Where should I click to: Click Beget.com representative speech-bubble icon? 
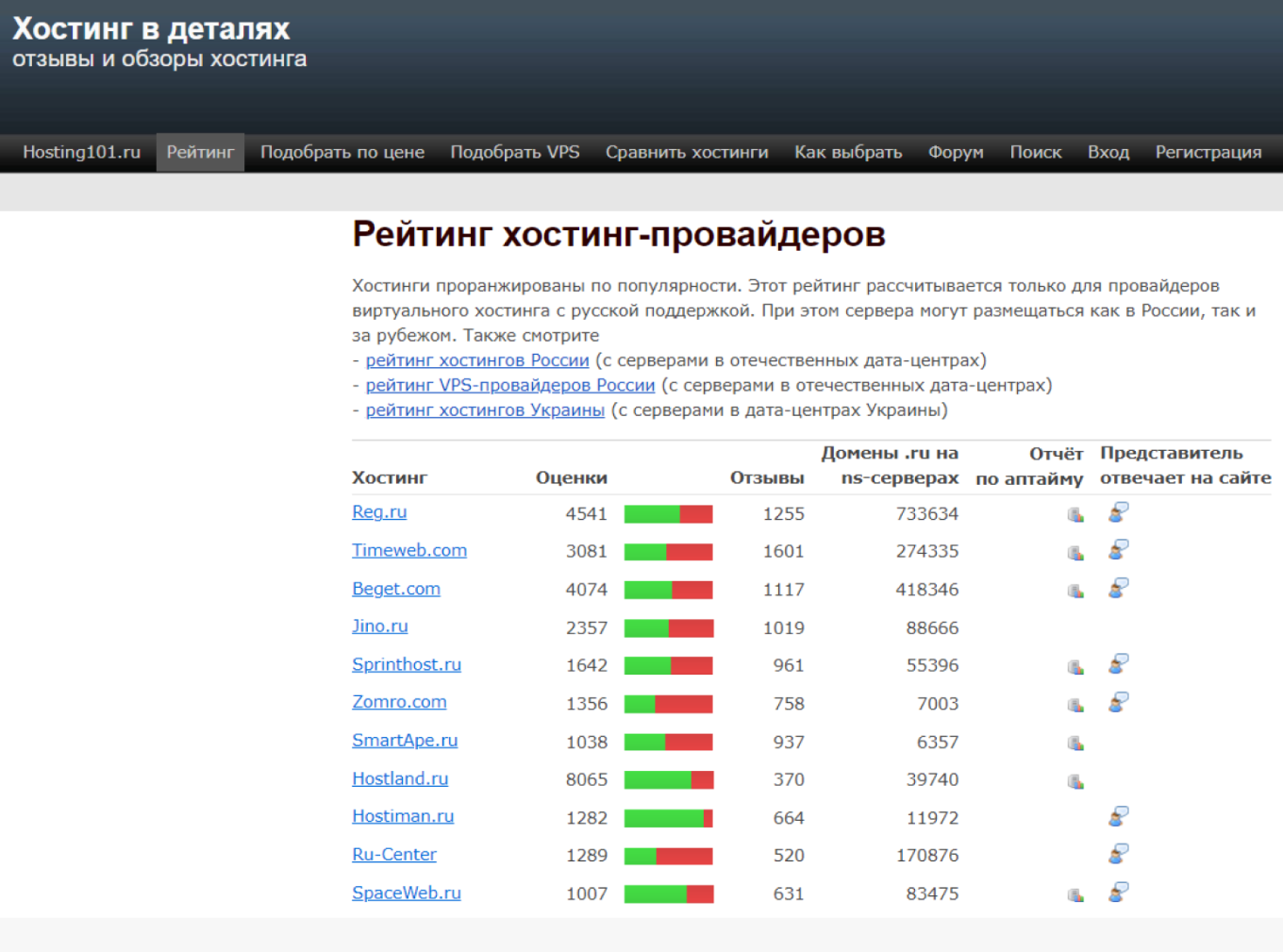1118,589
